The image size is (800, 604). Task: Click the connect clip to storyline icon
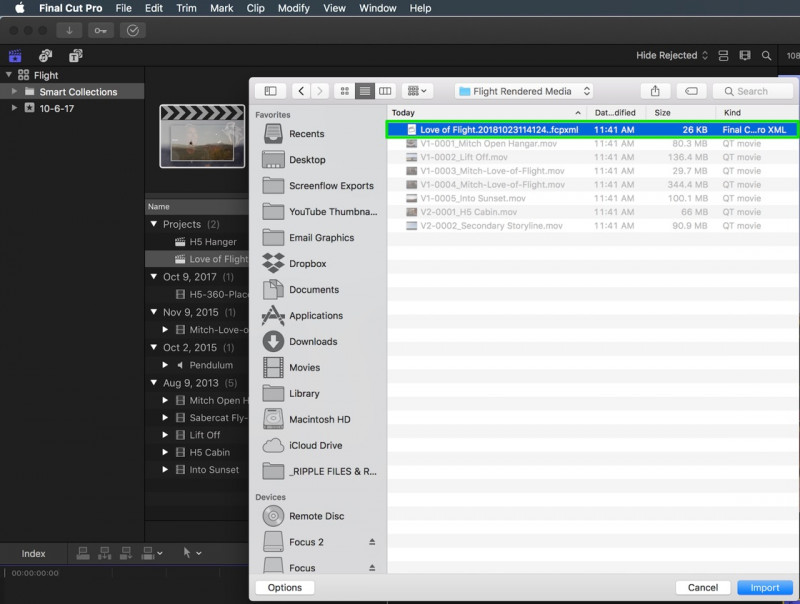[x=83, y=553]
